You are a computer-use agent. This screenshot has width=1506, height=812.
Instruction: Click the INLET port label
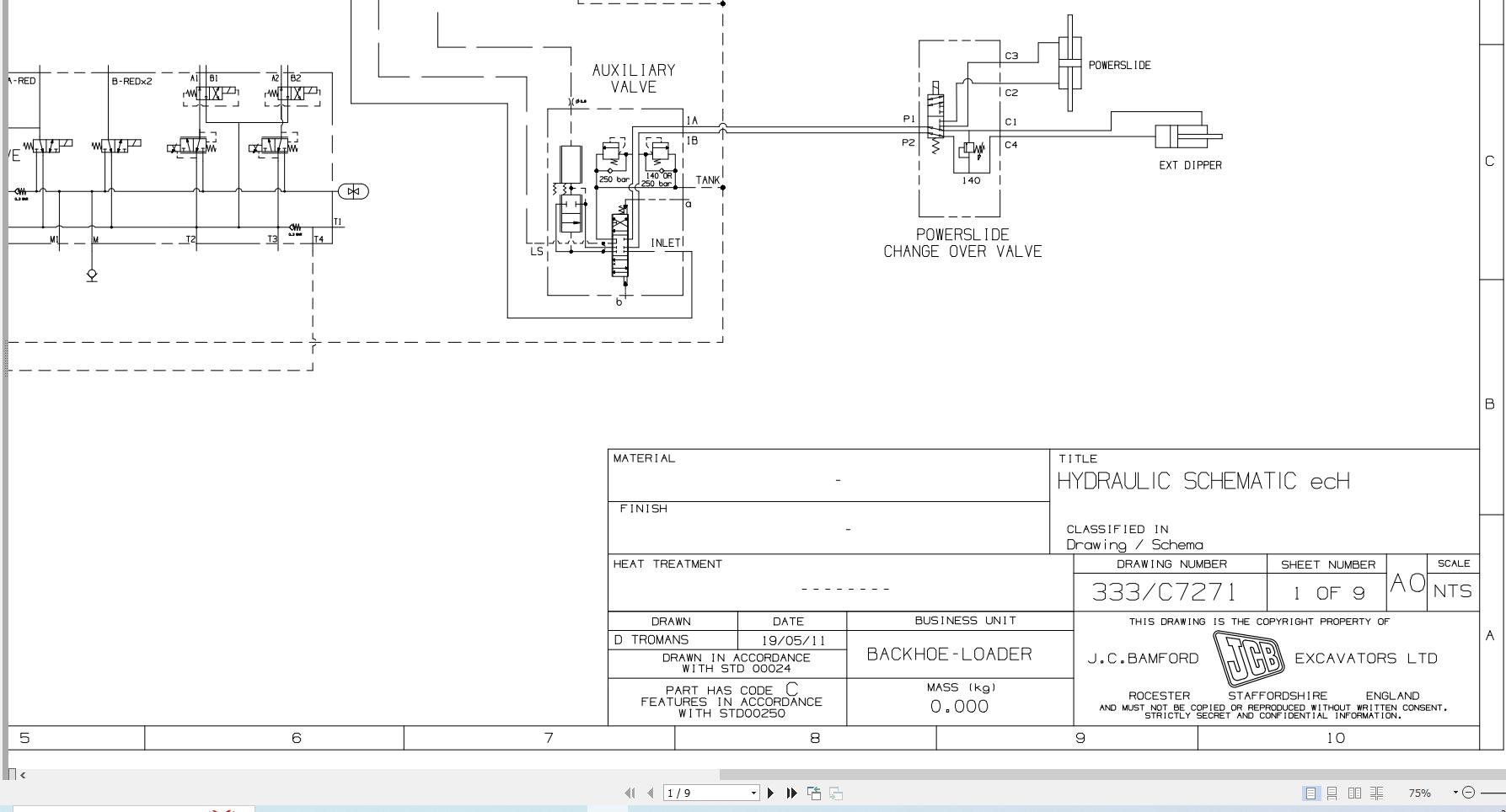tap(665, 243)
